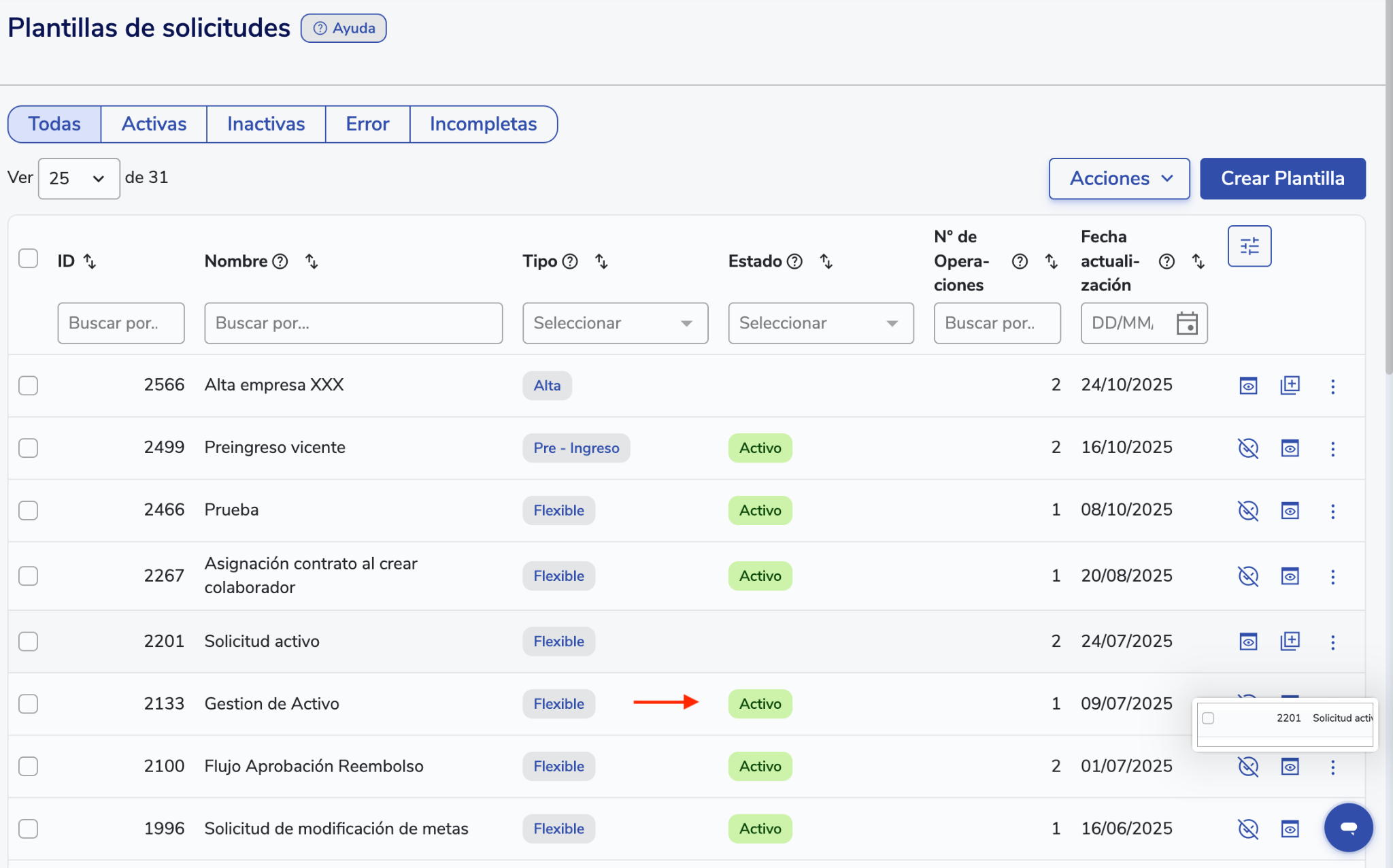Viewport: 1393px width, 868px height.
Task: Open the column settings filter icon
Action: click(1249, 246)
